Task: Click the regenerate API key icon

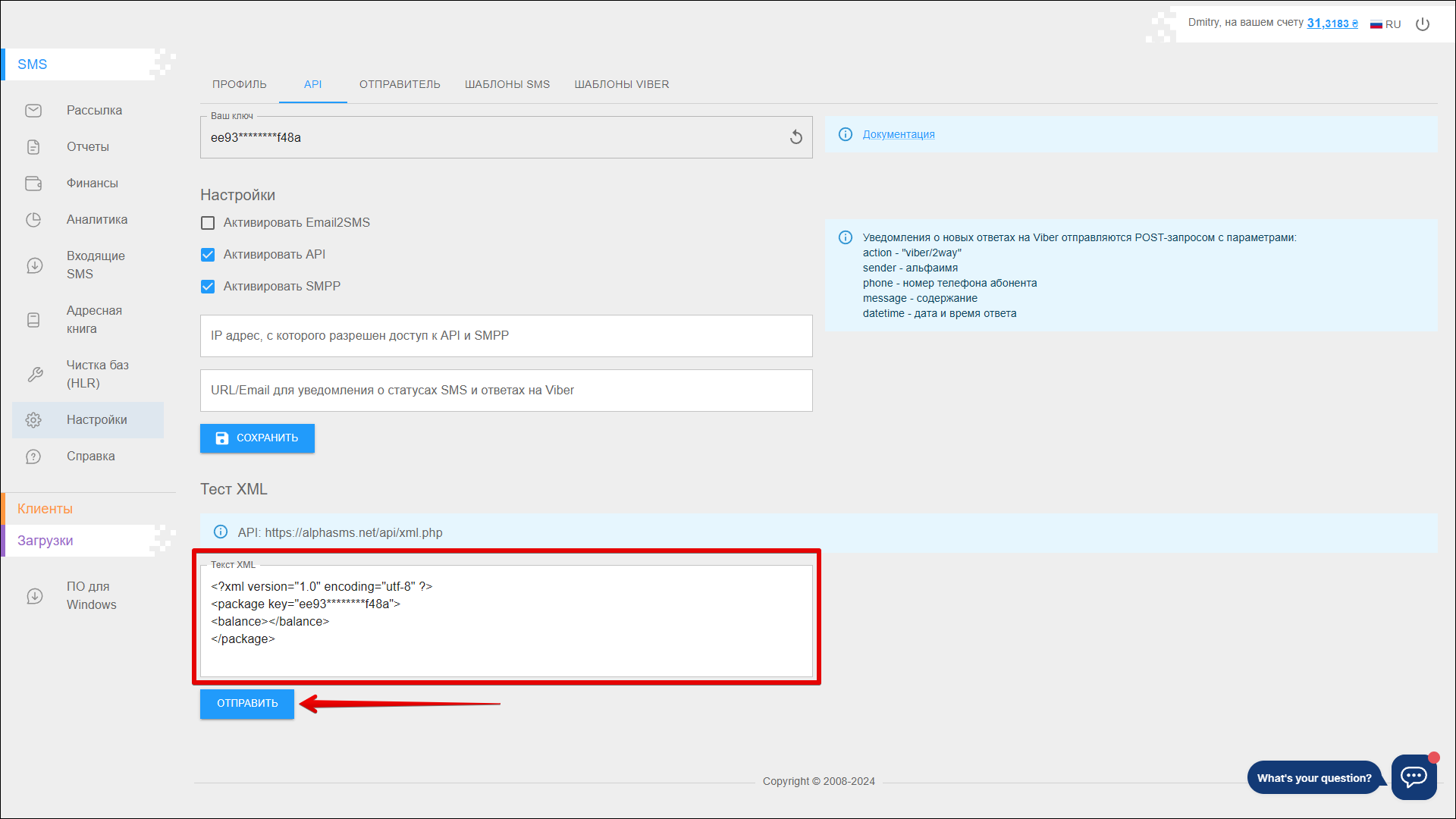Action: [x=795, y=137]
